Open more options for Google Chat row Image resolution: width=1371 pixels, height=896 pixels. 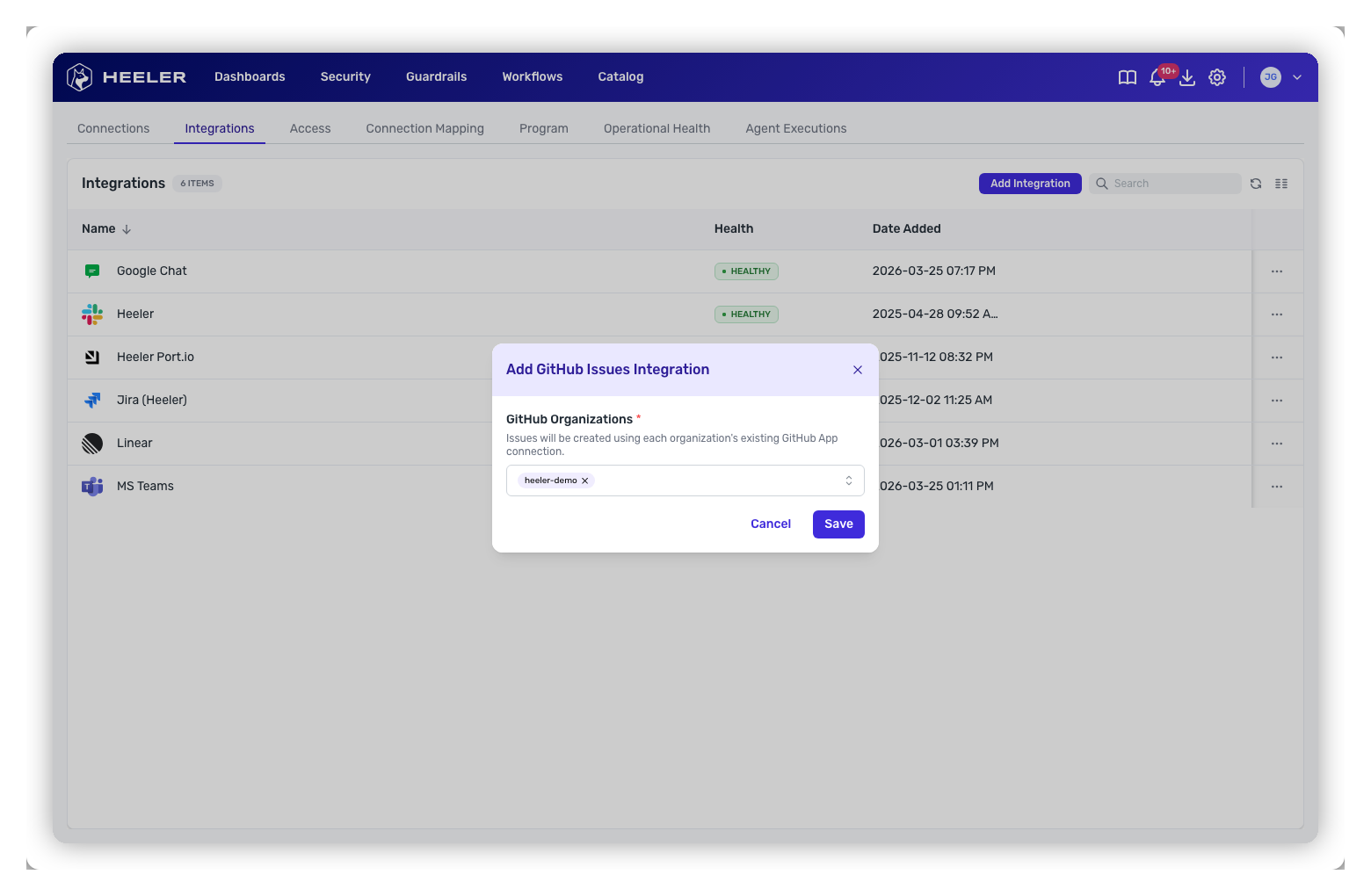tap(1277, 271)
